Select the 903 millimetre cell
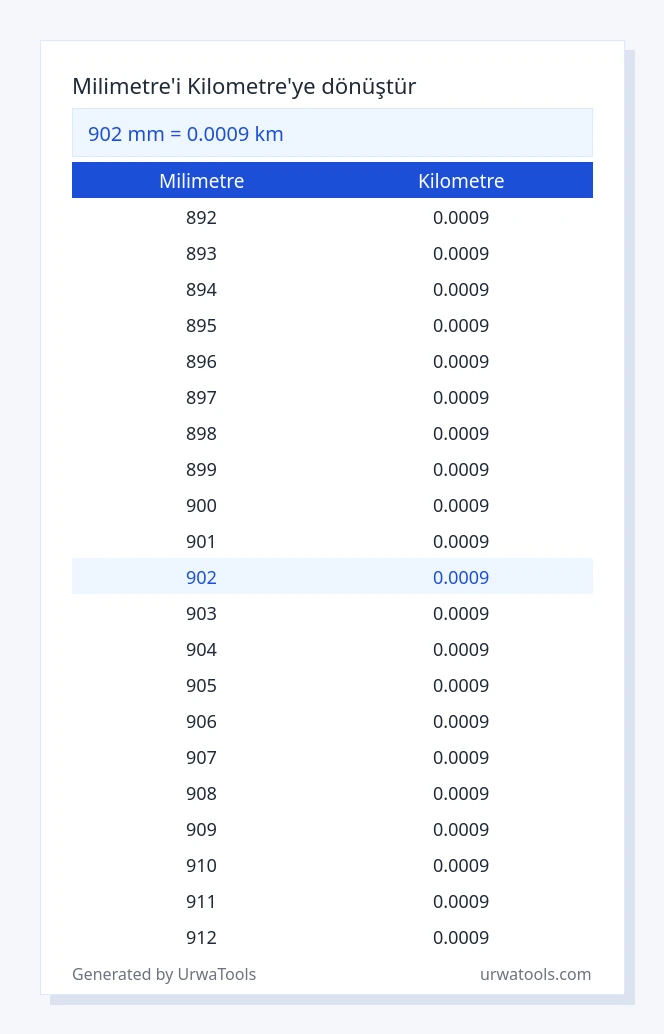Viewport: 664px width, 1034px height. pos(201,614)
